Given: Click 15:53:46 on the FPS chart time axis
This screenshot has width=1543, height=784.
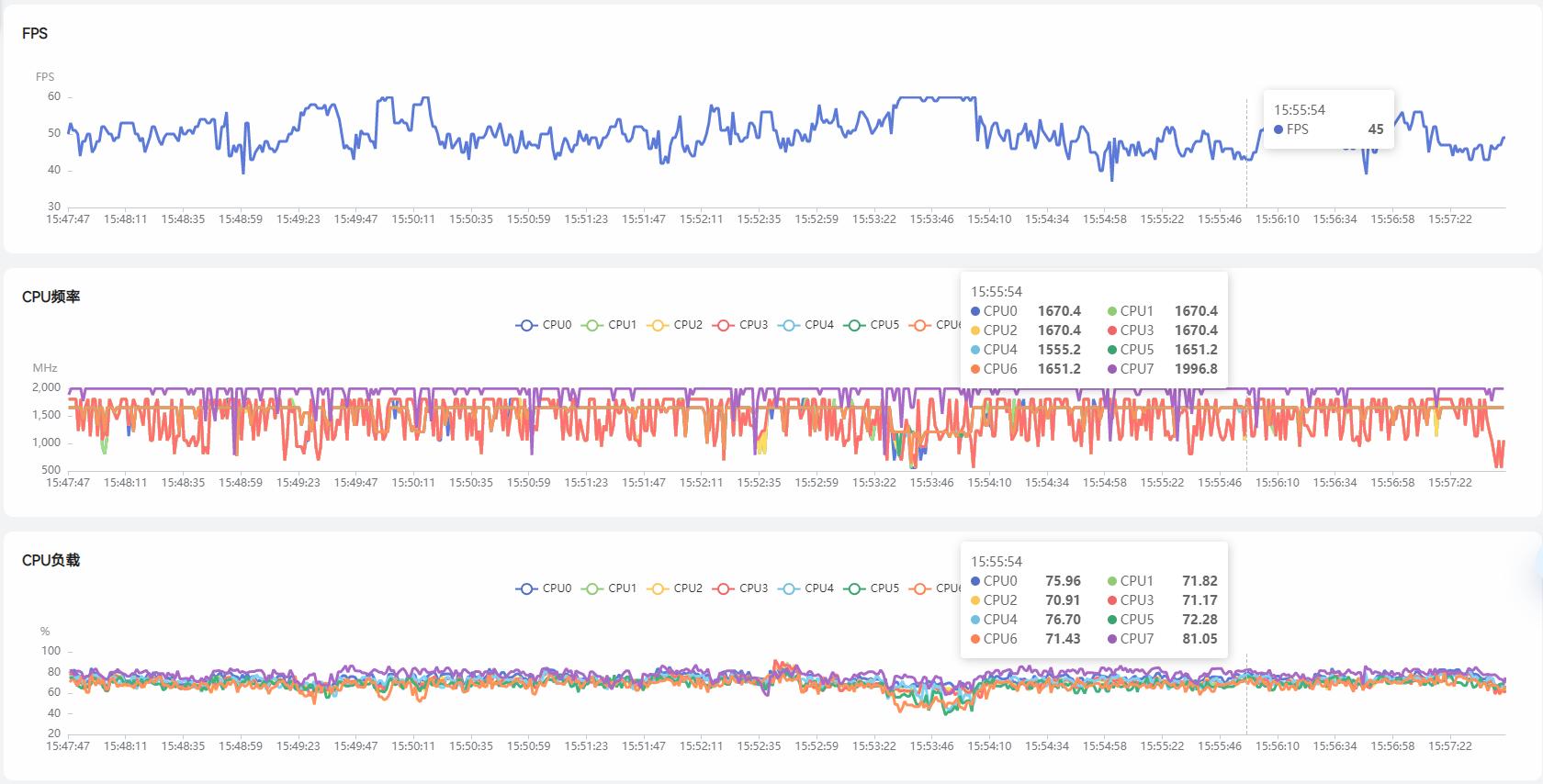Looking at the screenshot, I should pos(931,219).
